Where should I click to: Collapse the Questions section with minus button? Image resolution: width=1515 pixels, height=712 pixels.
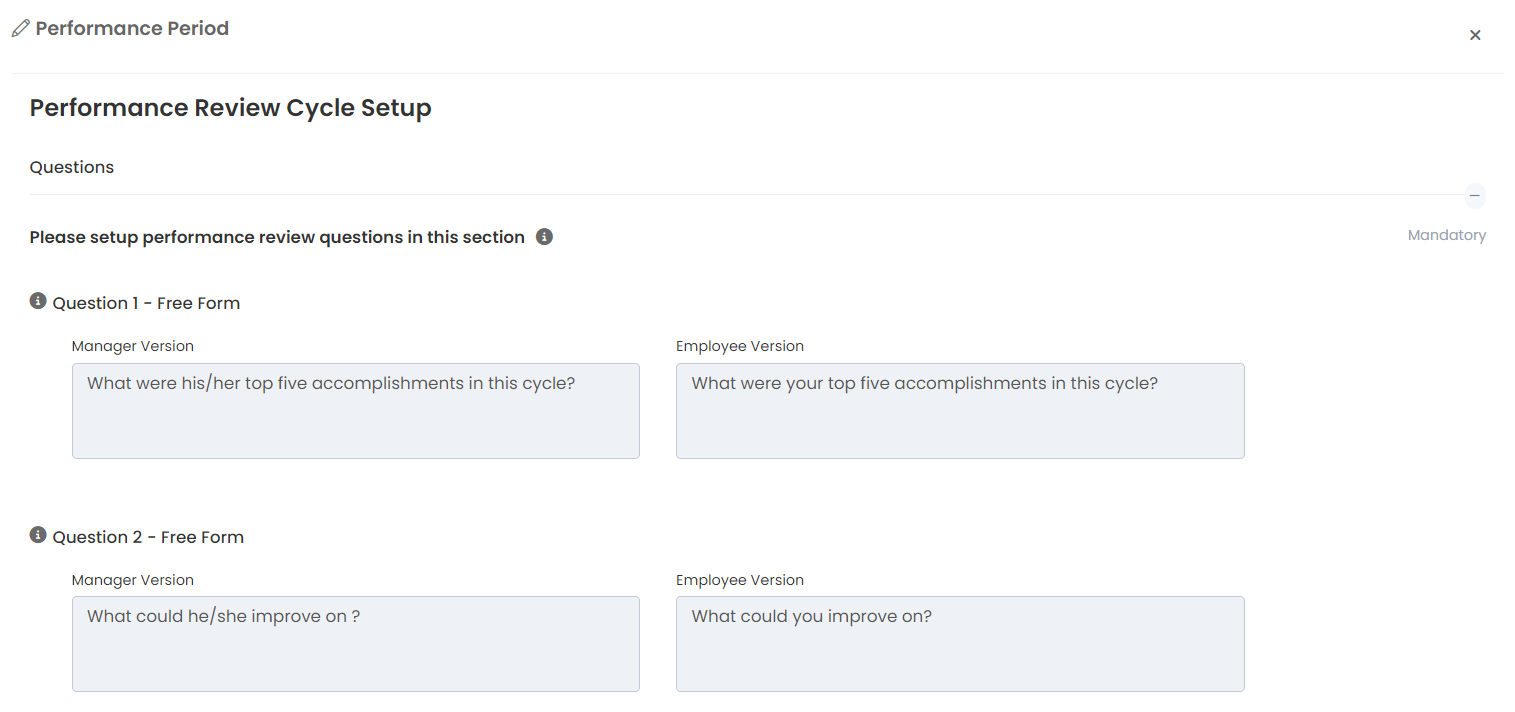[1474, 196]
